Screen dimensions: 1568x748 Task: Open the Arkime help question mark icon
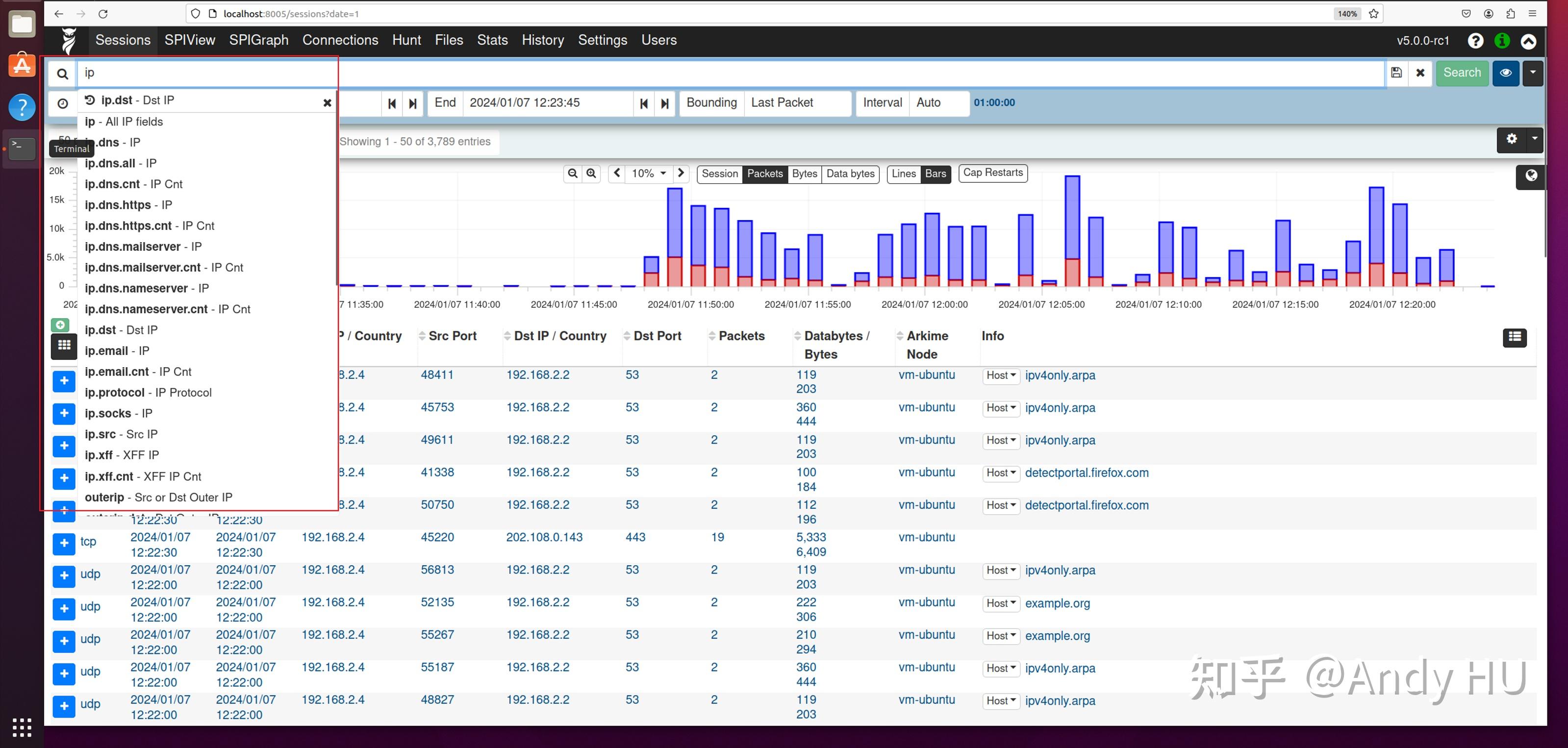click(1475, 41)
